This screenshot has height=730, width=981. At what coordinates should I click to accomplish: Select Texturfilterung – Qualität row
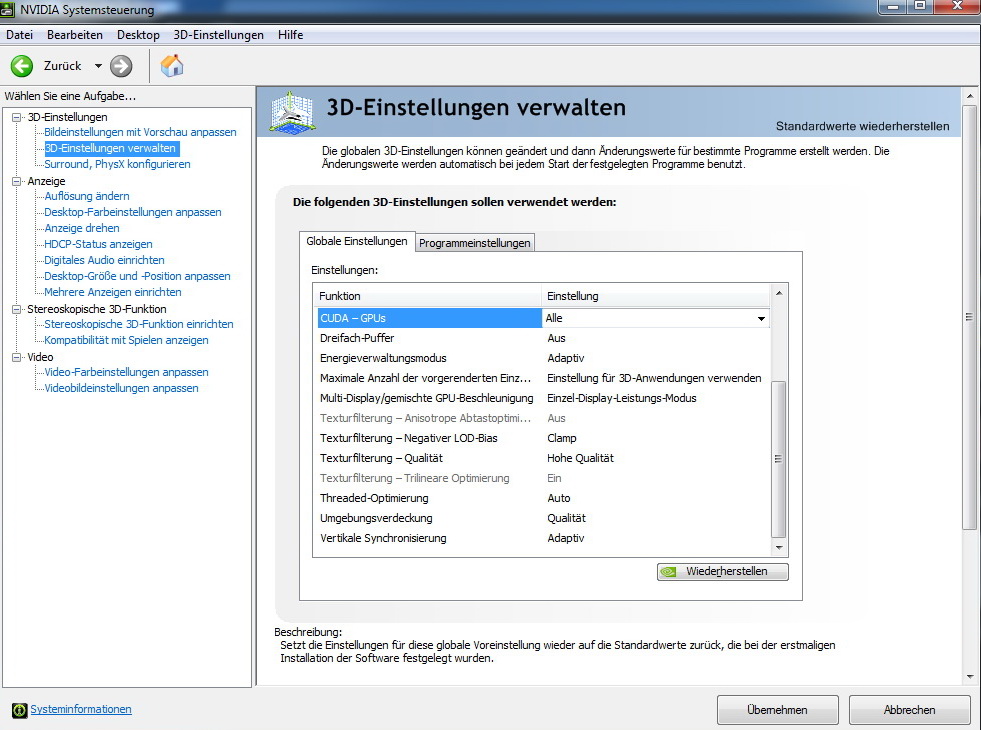tap(543, 458)
